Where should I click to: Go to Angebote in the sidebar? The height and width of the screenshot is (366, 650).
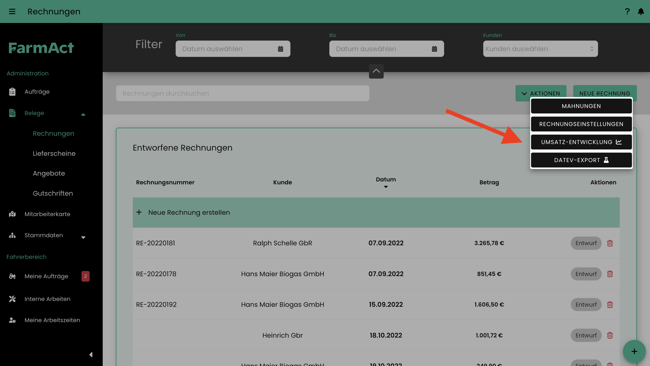[49, 173]
